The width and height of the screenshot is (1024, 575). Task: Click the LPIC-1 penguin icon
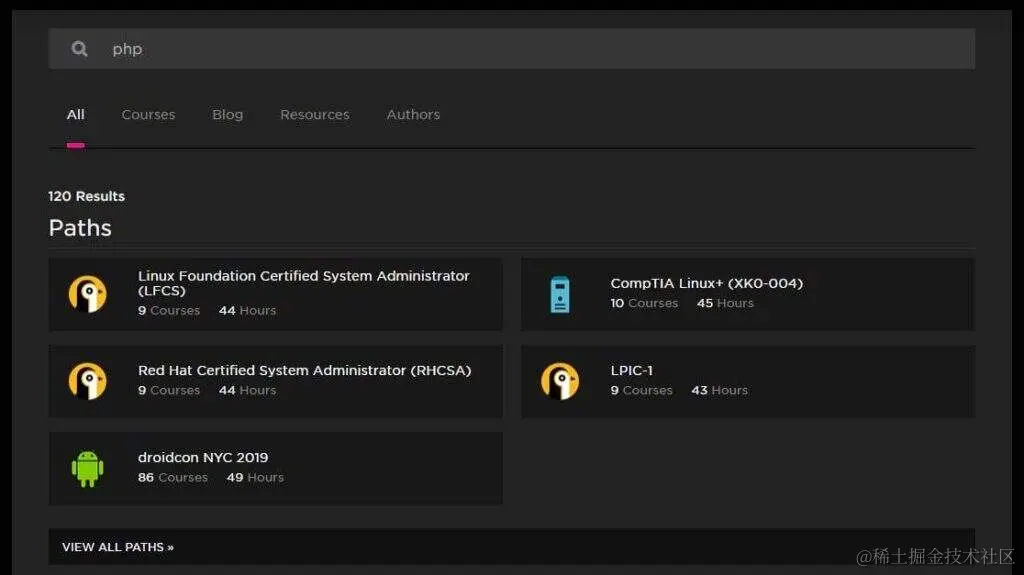[x=560, y=381]
